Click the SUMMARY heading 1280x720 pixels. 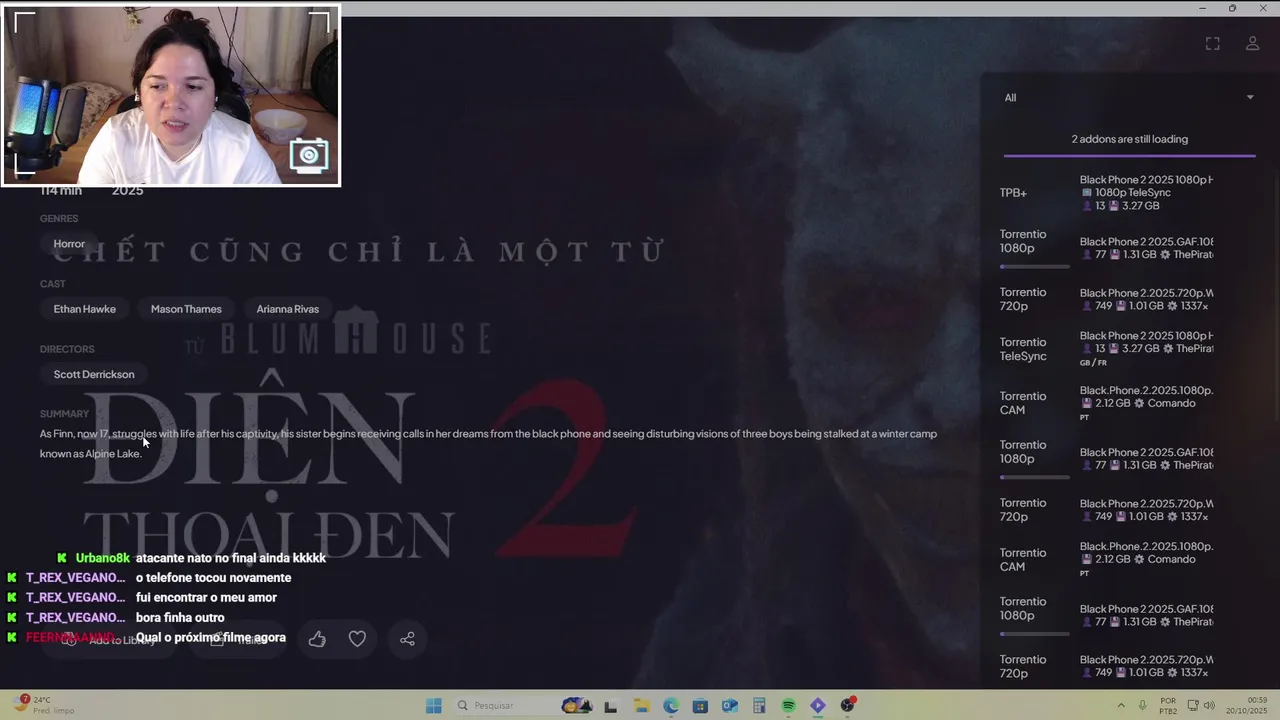(64, 414)
